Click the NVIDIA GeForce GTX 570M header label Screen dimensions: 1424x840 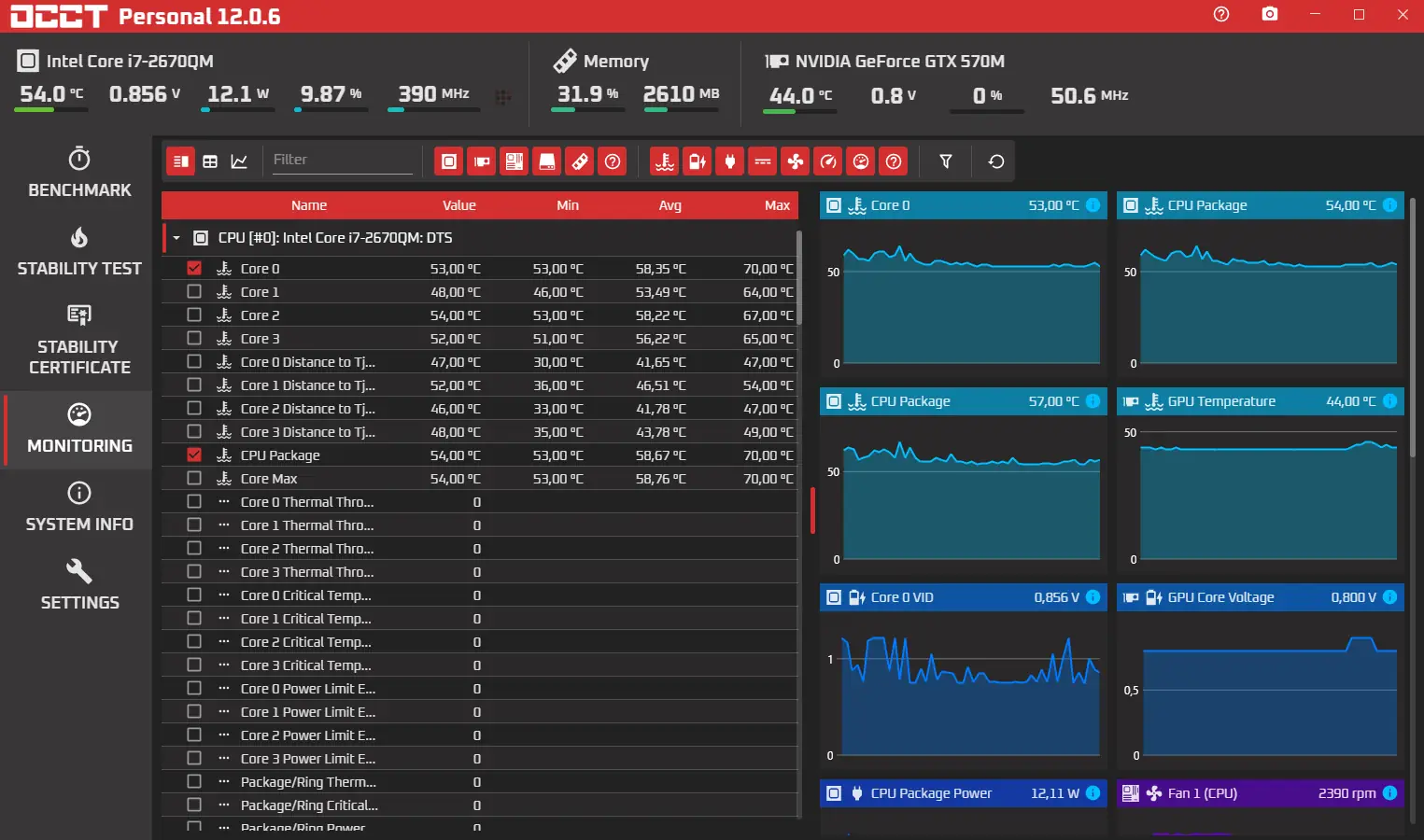[x=900, y=61]
